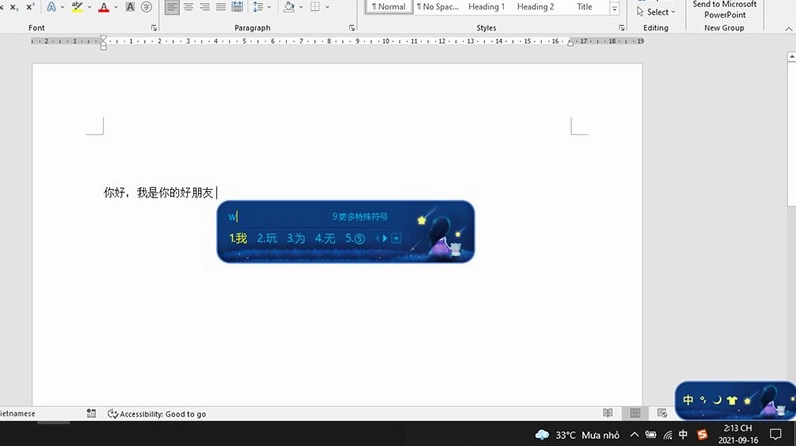Apply superscript formatting
The height and width of the screenshot is (446, 796).
point(30,7)
